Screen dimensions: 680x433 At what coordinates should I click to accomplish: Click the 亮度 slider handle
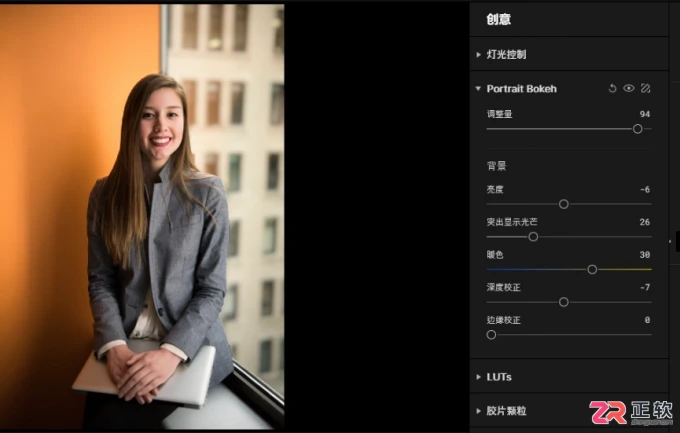click(x=564, y=204)
